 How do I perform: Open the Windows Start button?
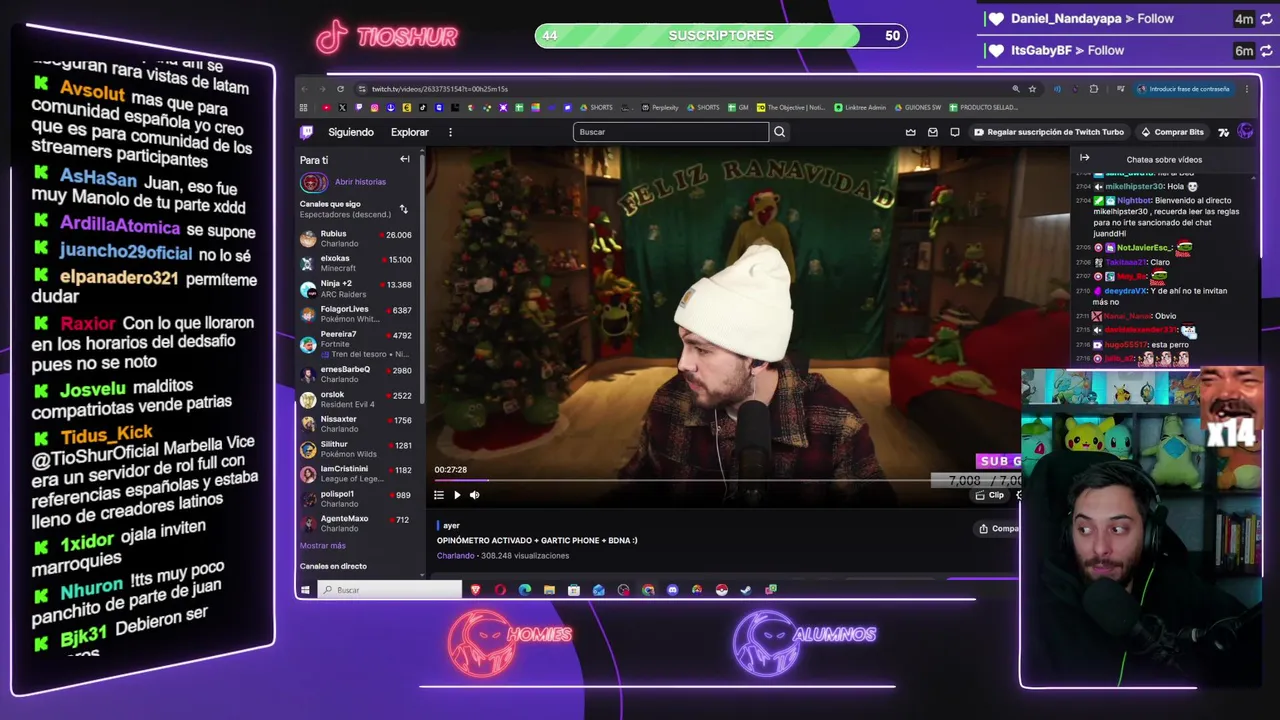coord(305,590)
